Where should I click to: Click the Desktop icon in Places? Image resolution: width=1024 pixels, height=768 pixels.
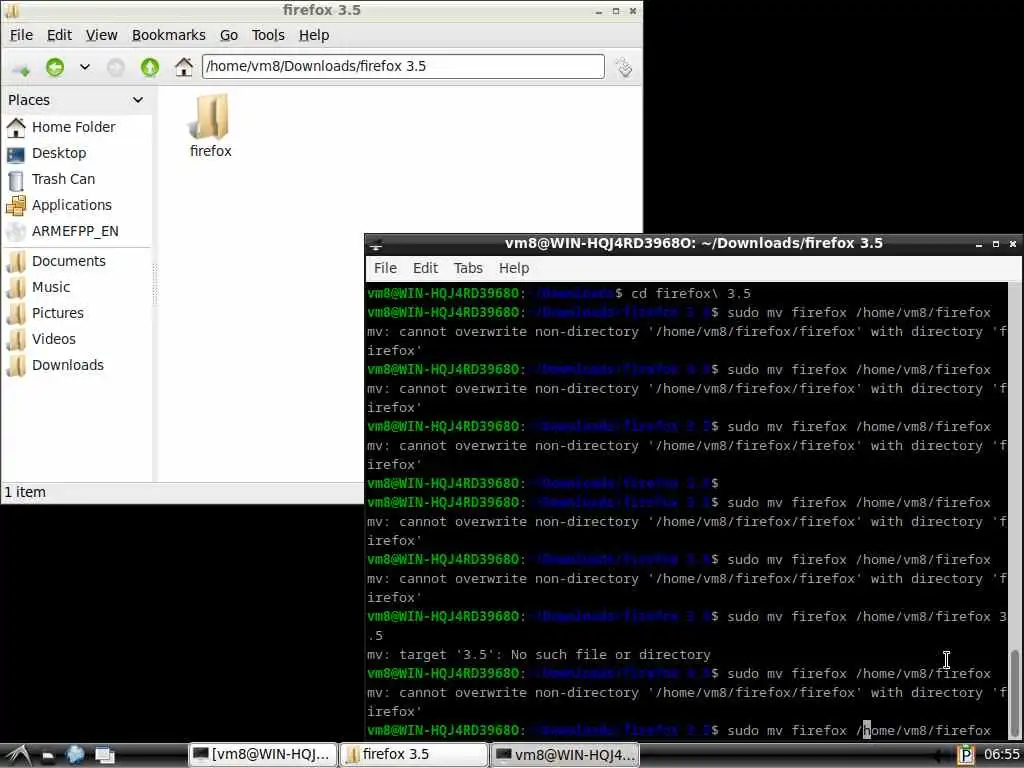[x=16, y=154]
